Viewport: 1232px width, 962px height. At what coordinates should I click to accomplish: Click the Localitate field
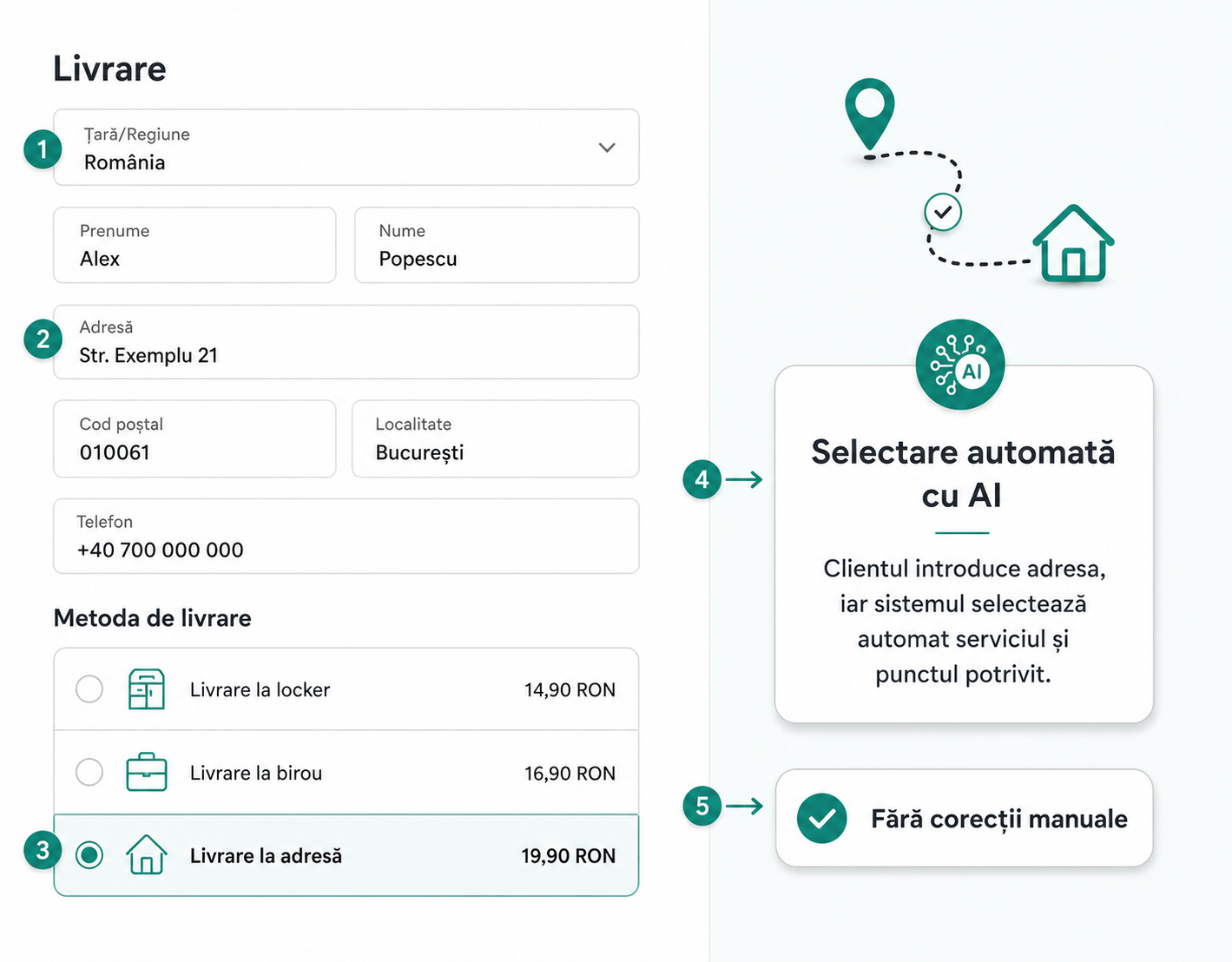click(495, 438)
